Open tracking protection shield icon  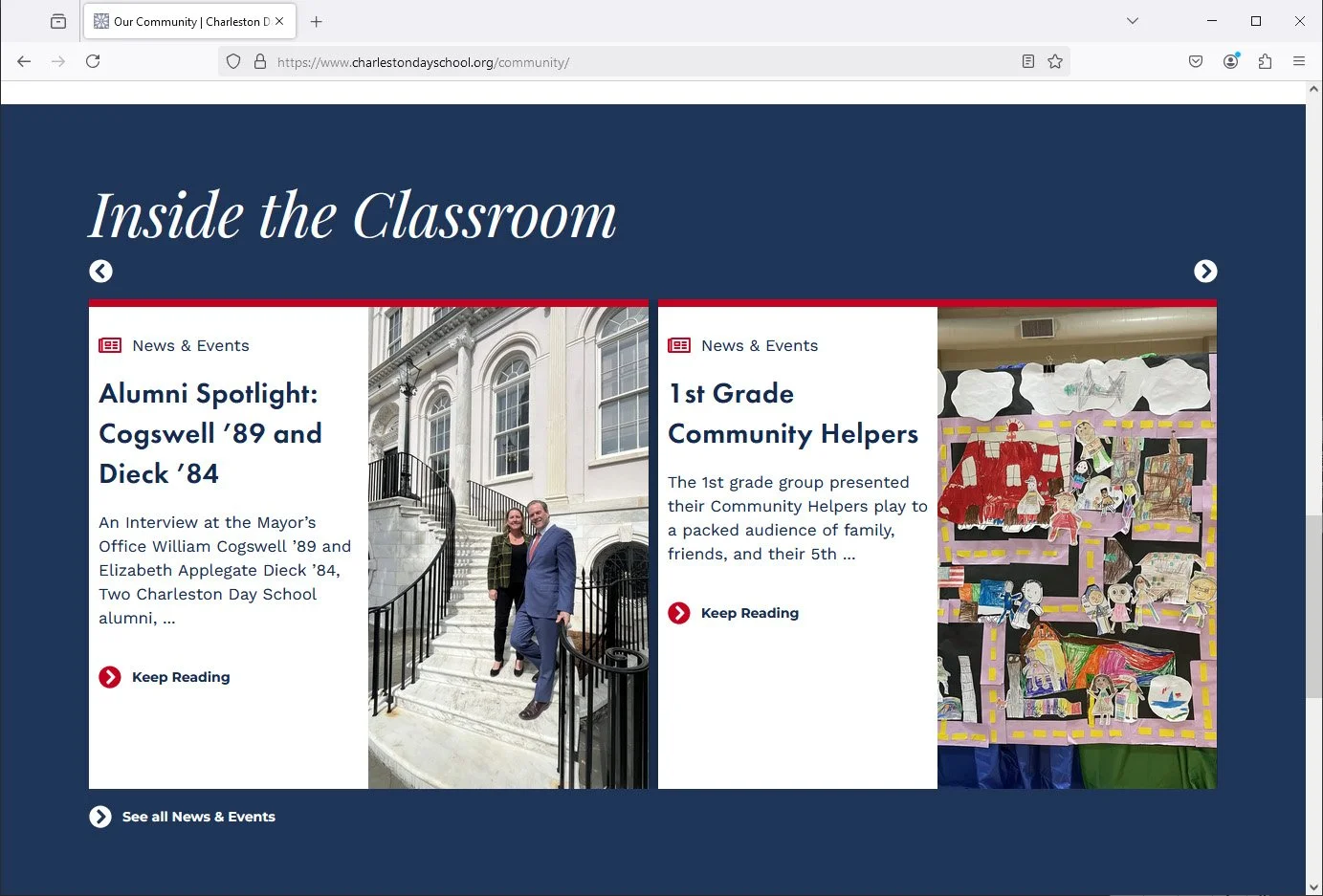click(x=233, y=62)
